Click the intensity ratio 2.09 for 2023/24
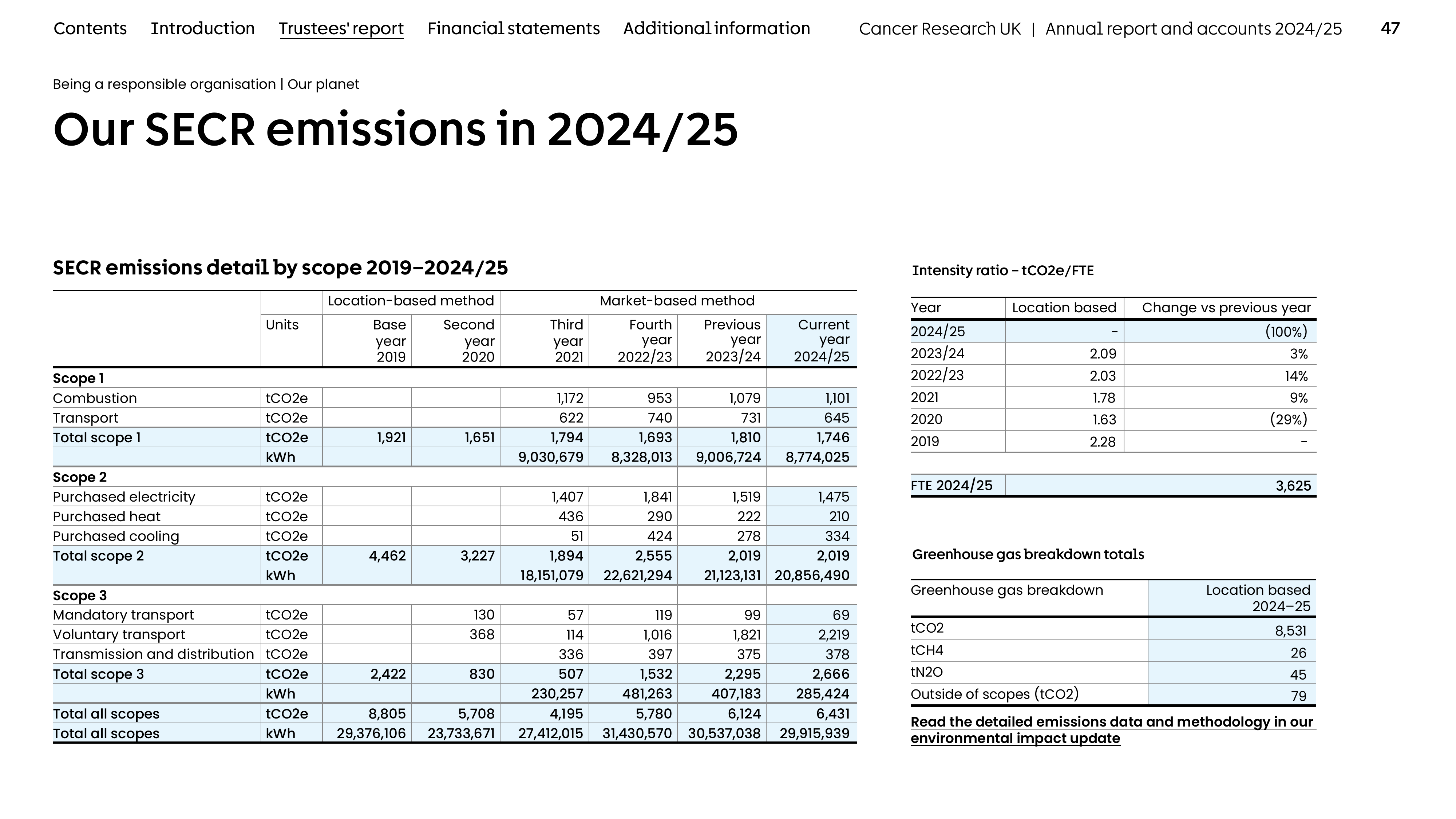This screenshot has width=1456, height=819. click(1103, 354)
